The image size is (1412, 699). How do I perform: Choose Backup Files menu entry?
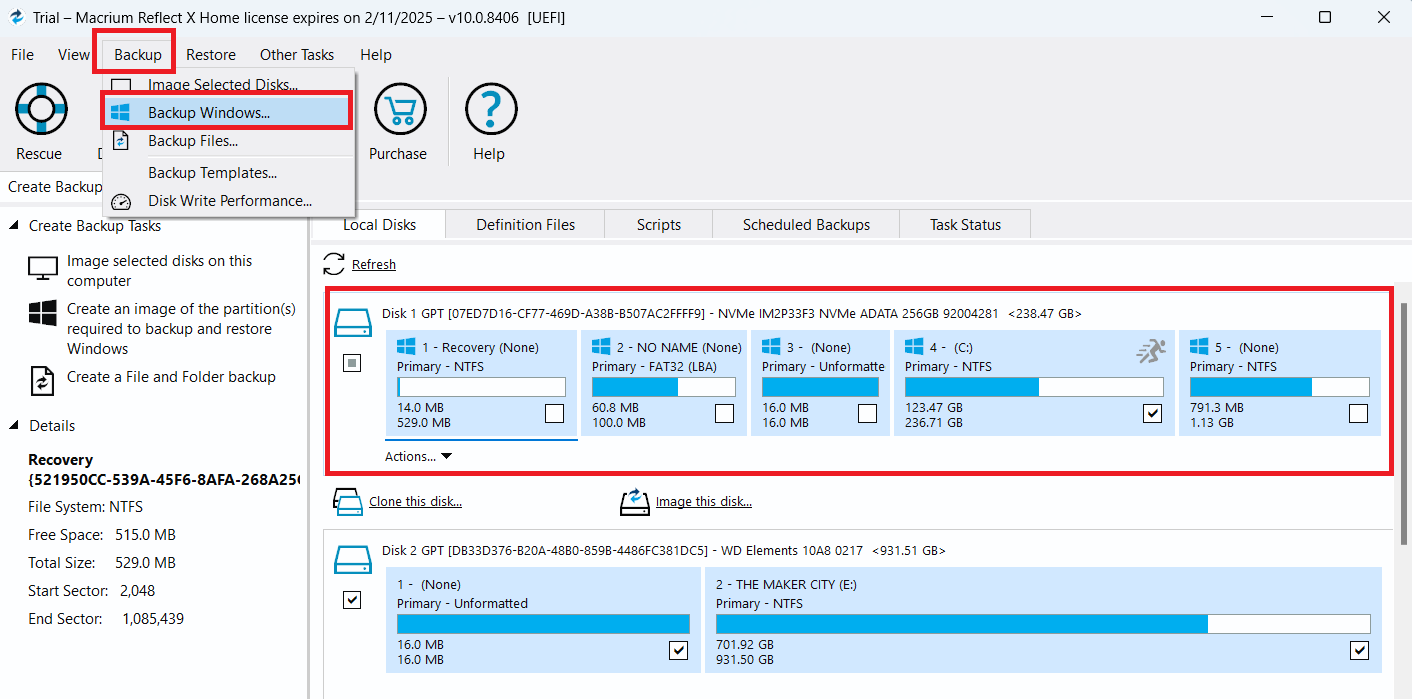(227, 141)
